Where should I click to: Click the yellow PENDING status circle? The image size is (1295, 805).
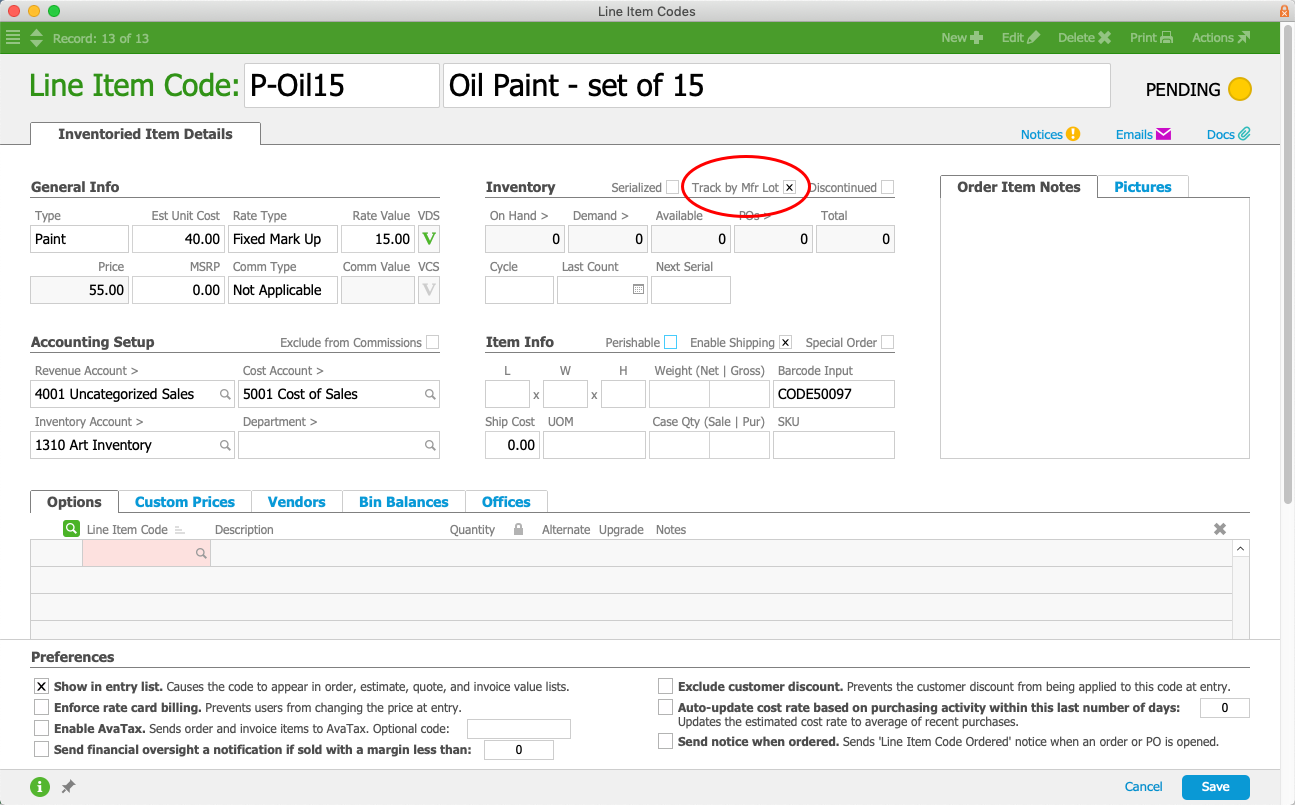click(1240, 89)
